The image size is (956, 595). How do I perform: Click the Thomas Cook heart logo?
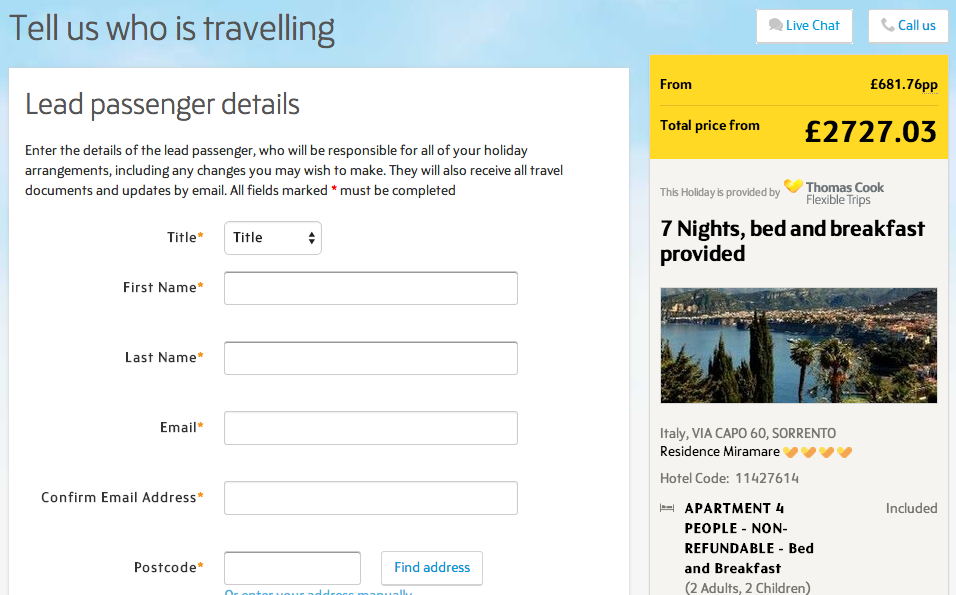[793, 186]
